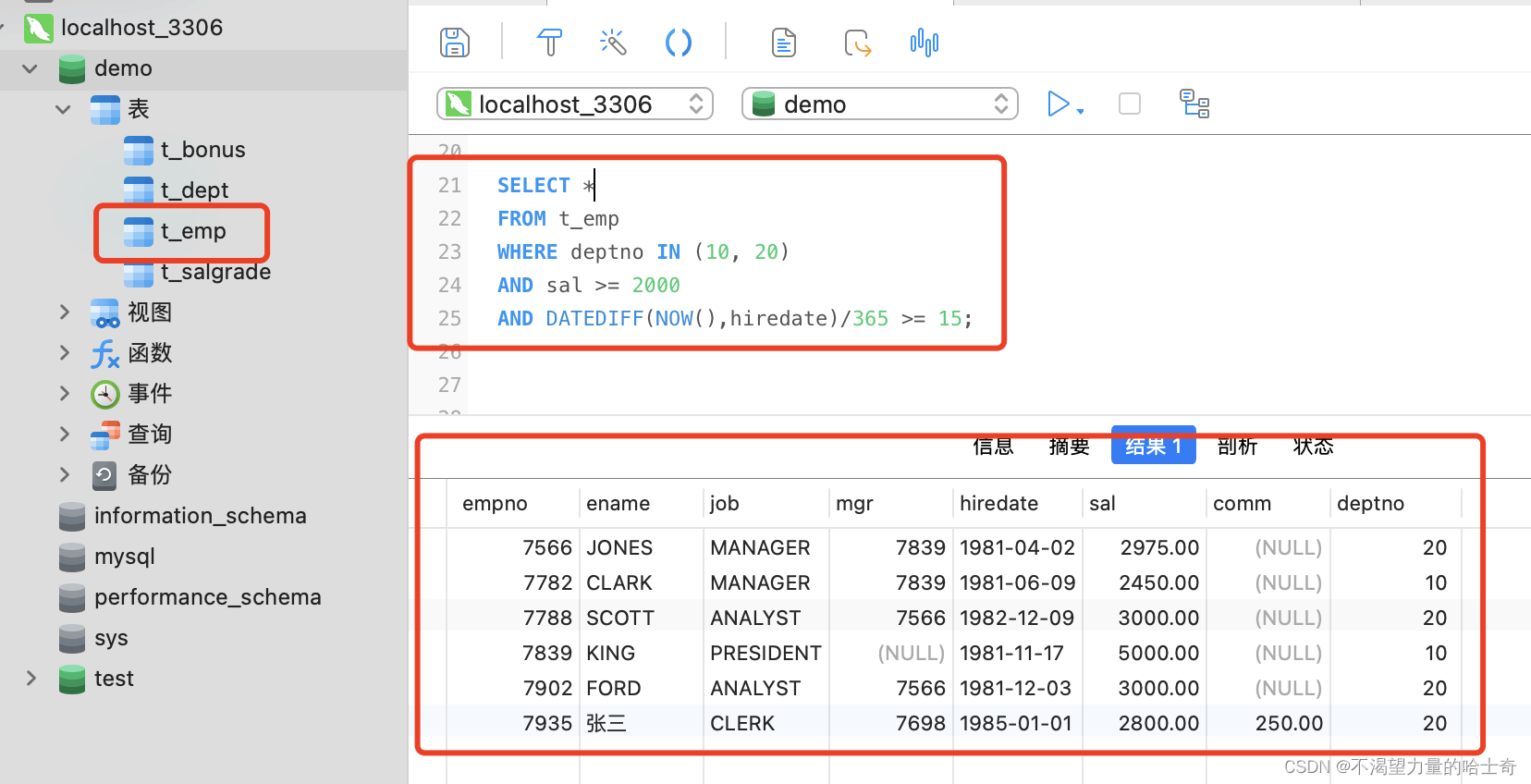Click the chart visualization icon
The image size is (1531, 784).
(924, 43)
